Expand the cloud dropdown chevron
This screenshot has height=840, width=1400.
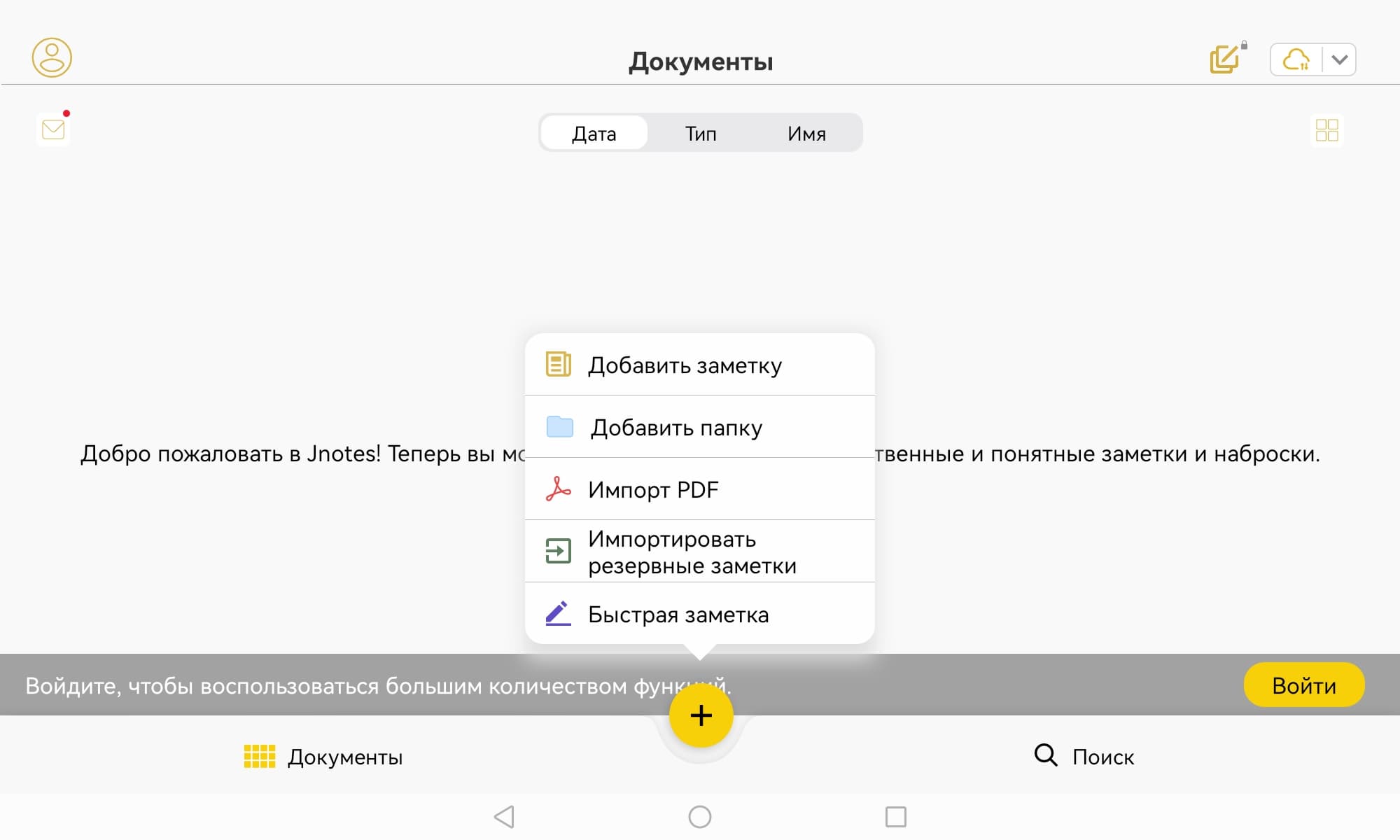point(1339,59)
